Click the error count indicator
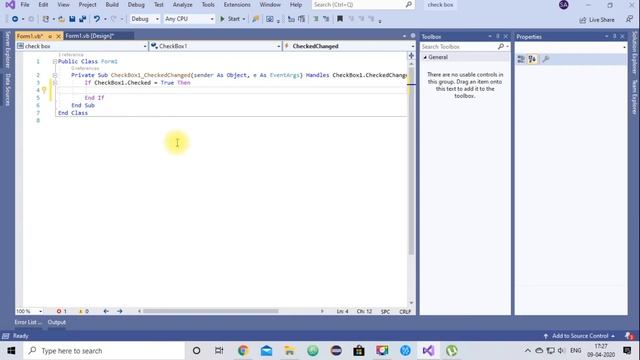Image resolution: width=640 pixels, height=360 pixels. 62,311
